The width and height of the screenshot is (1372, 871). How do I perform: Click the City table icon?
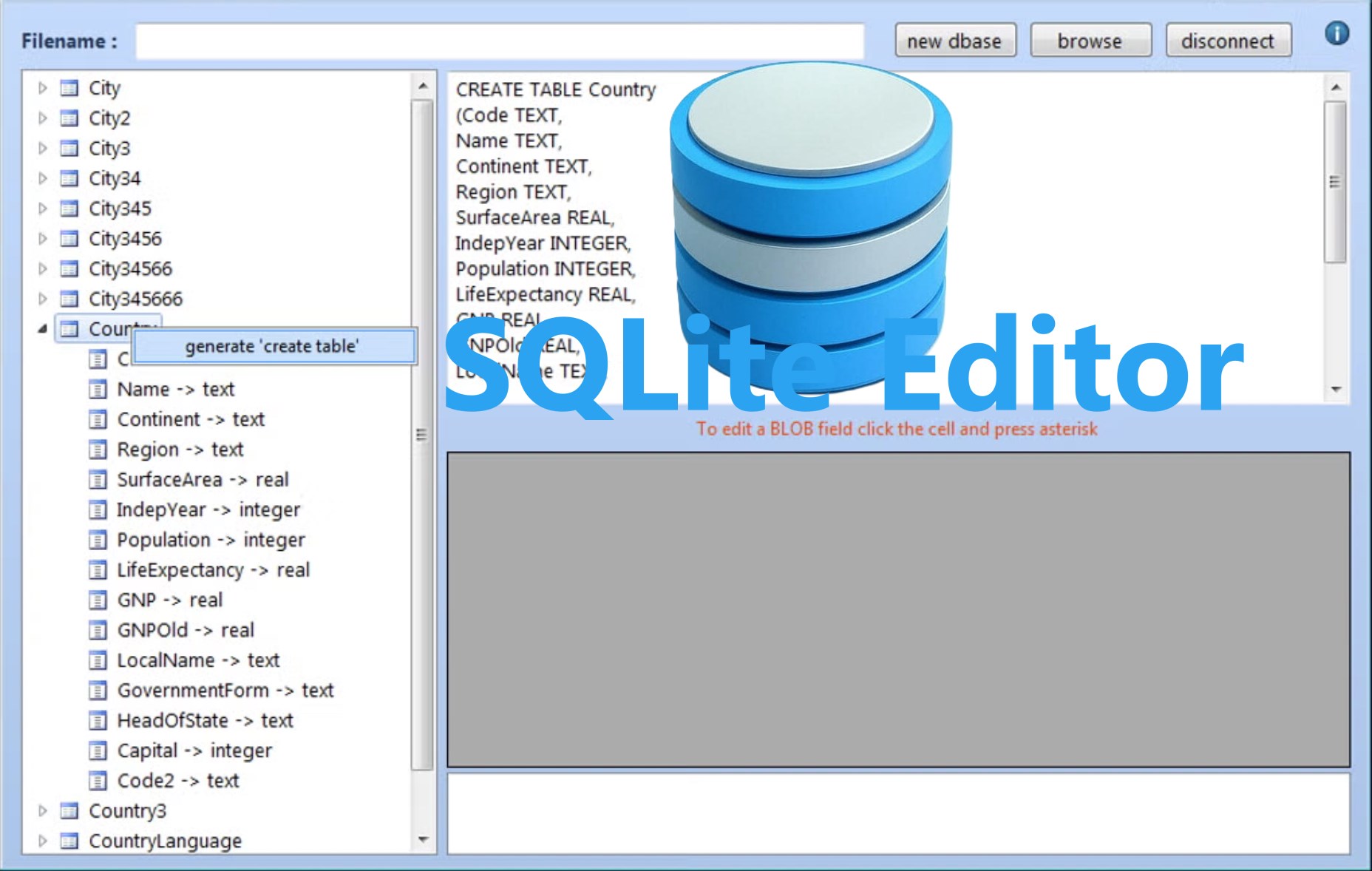pos(69,88)
